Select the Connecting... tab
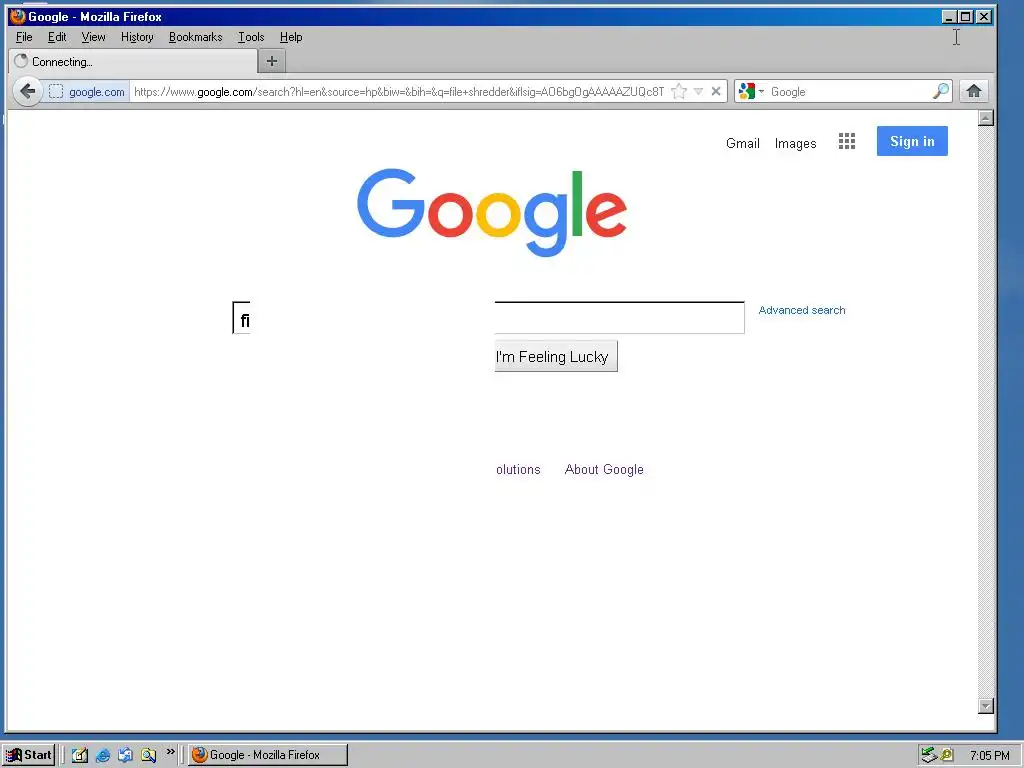The image size is (1024, 768). tap(133, 61)
